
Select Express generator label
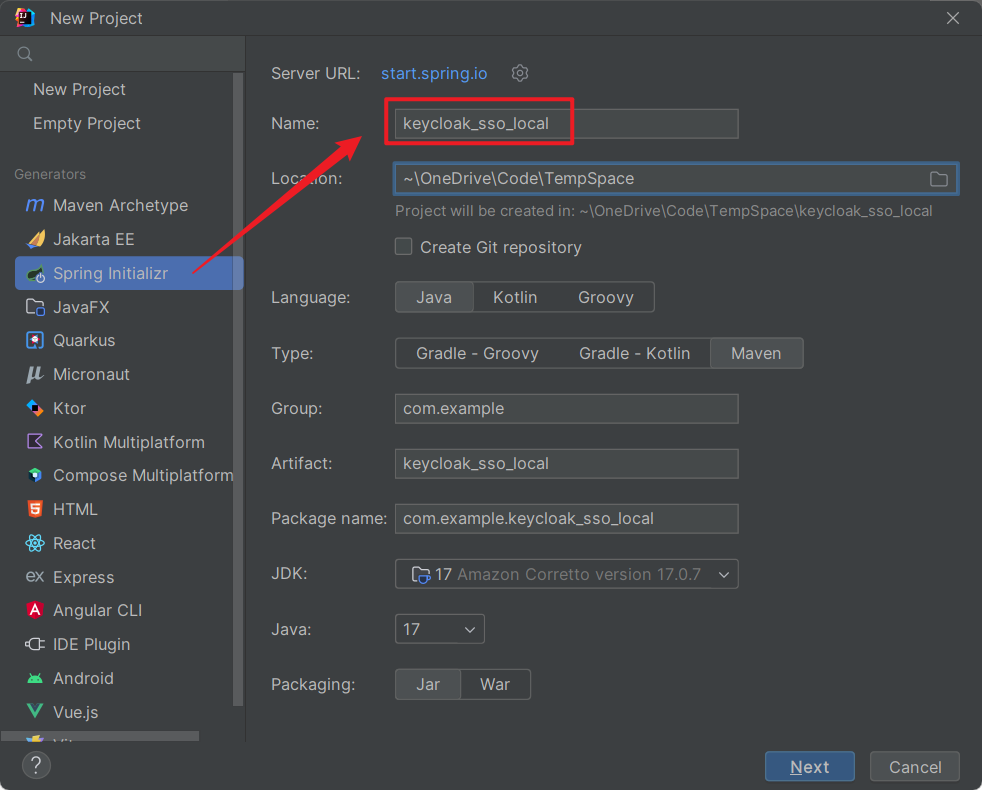point(84,577)
